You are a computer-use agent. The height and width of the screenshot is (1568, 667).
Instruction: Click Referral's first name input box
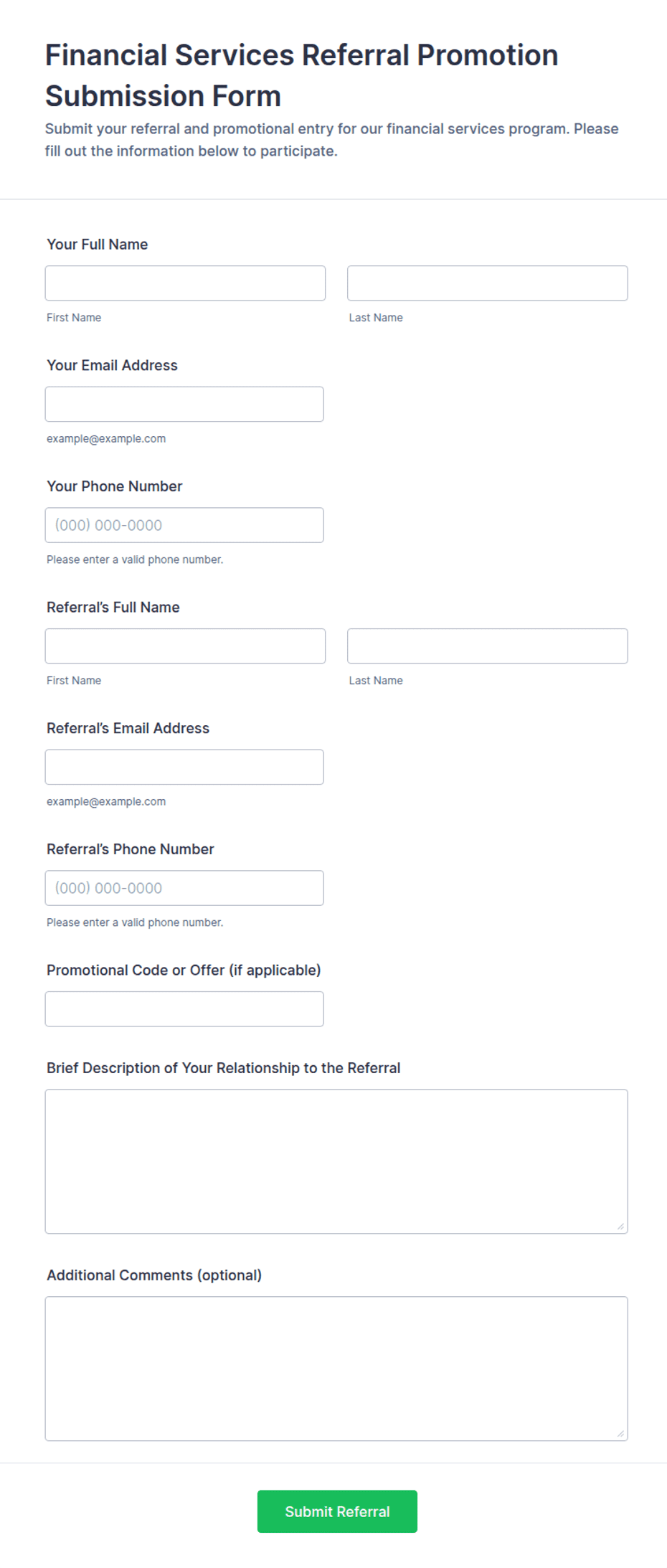185,646
